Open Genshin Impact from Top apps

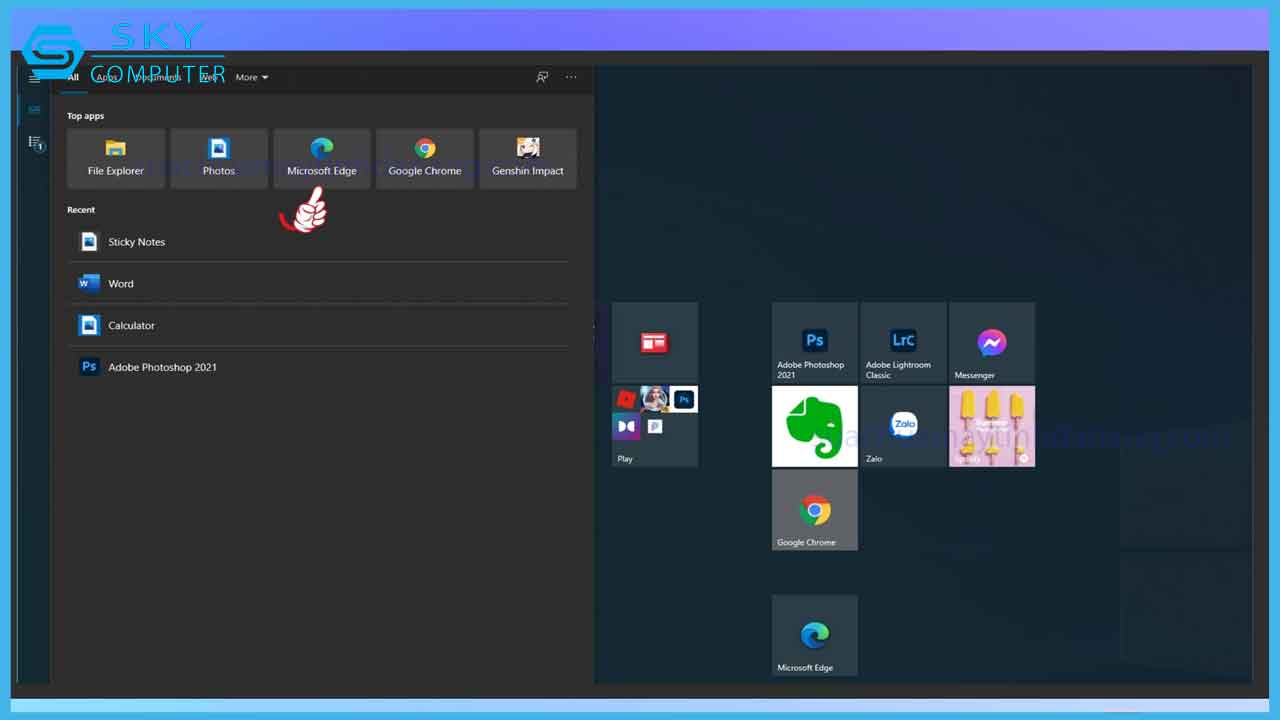click(528, 158)
